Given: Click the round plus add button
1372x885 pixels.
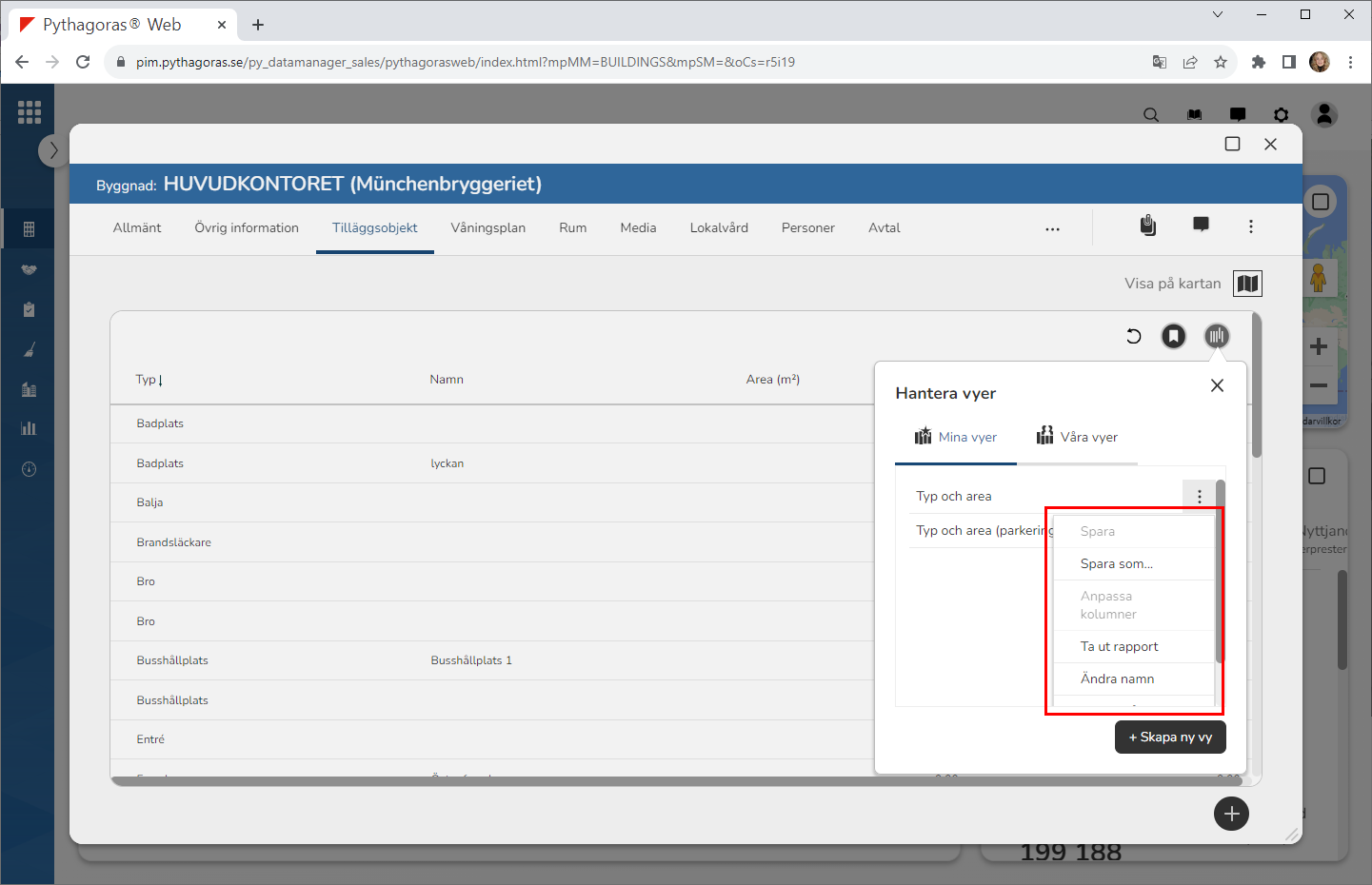Looking at the screenshot, I should 1231,814.
